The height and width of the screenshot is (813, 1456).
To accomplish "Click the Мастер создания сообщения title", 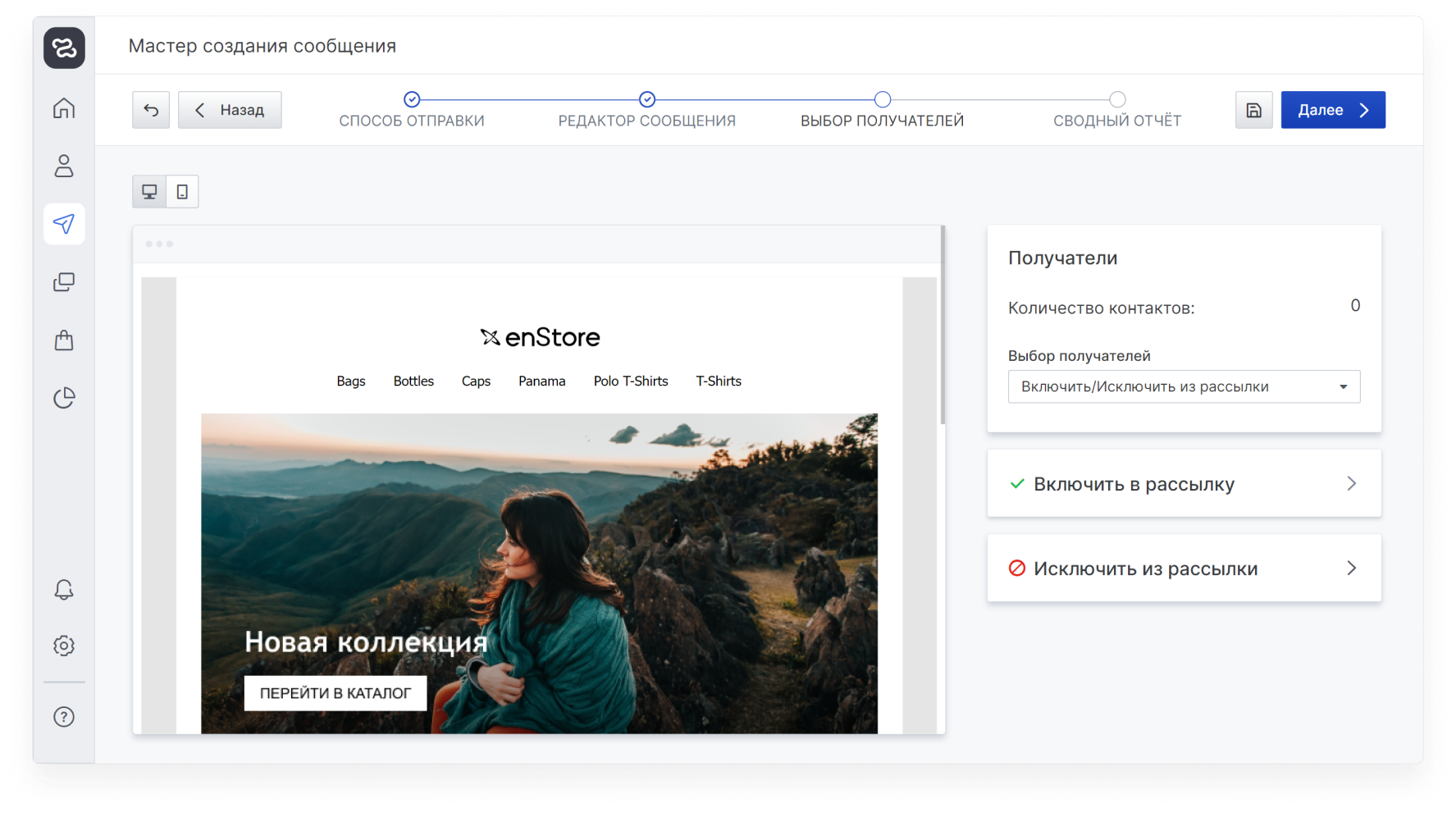I will 262,46.
